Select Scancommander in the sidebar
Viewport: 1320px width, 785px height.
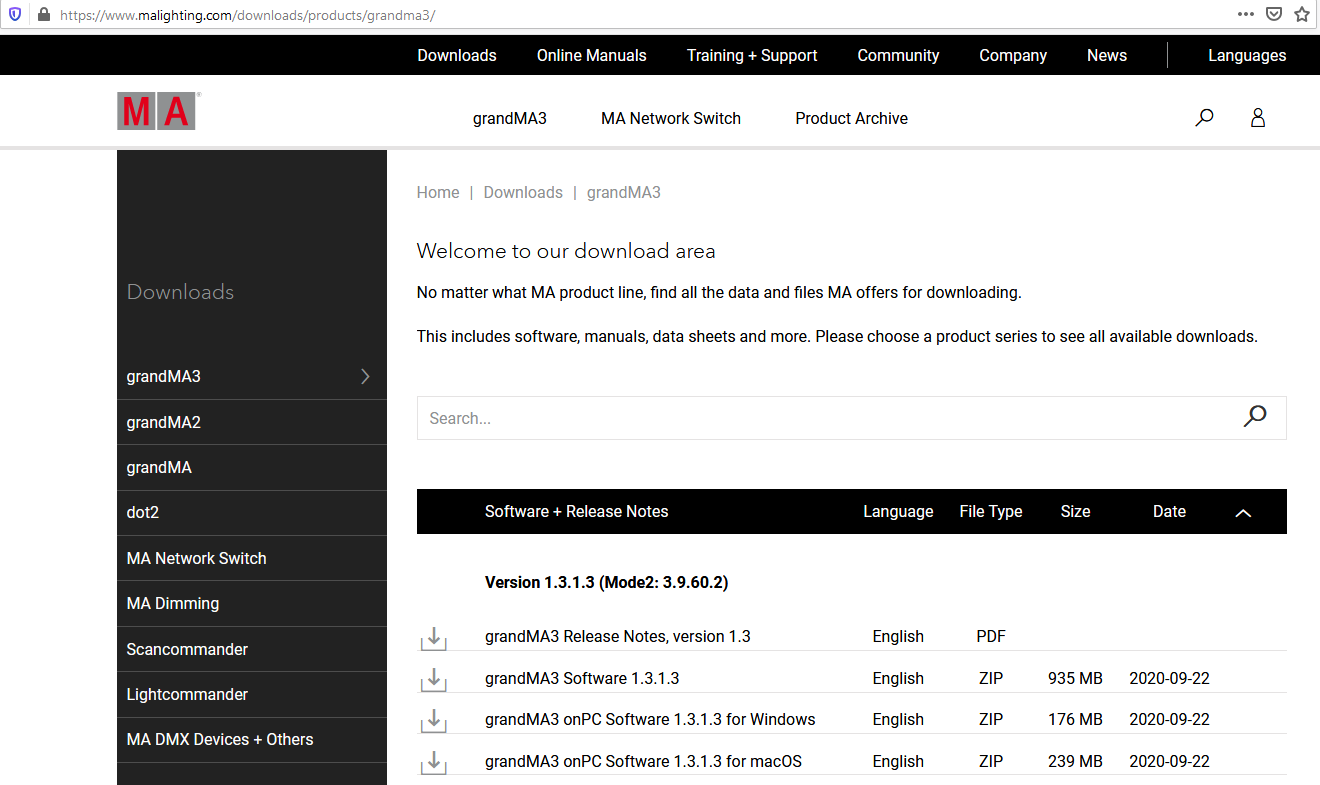pyautogui.click(x=252, y=649)
